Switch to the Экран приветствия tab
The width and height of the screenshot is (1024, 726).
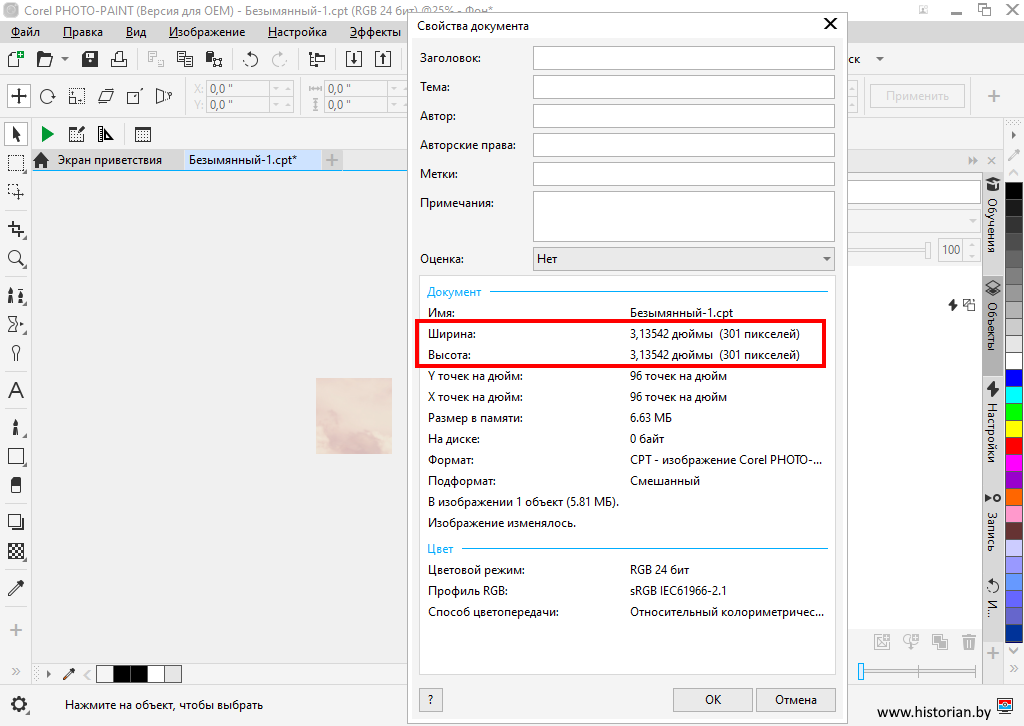tap(108, 160)
